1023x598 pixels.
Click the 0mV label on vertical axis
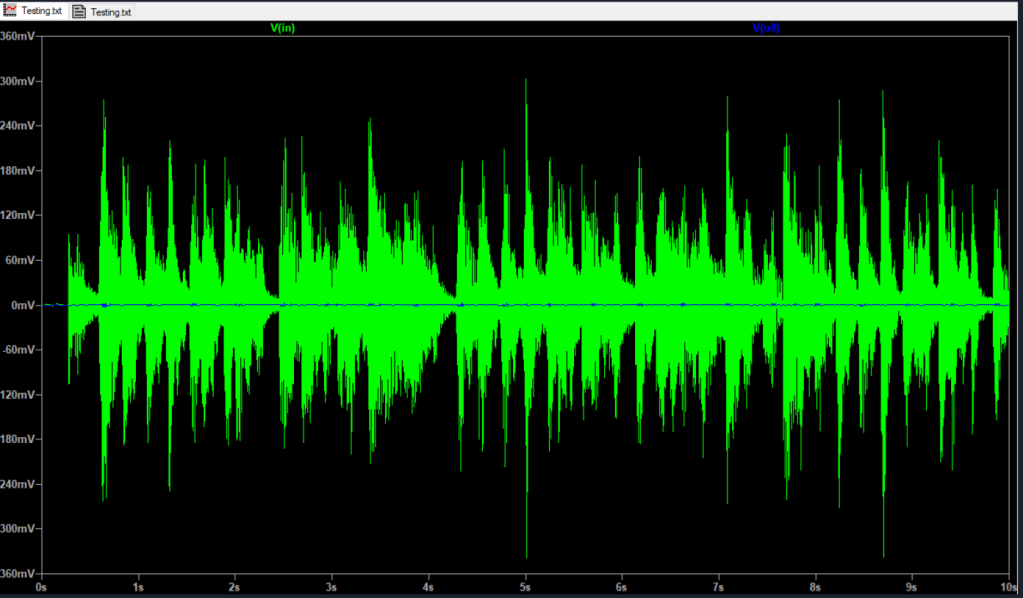[24, 305]
